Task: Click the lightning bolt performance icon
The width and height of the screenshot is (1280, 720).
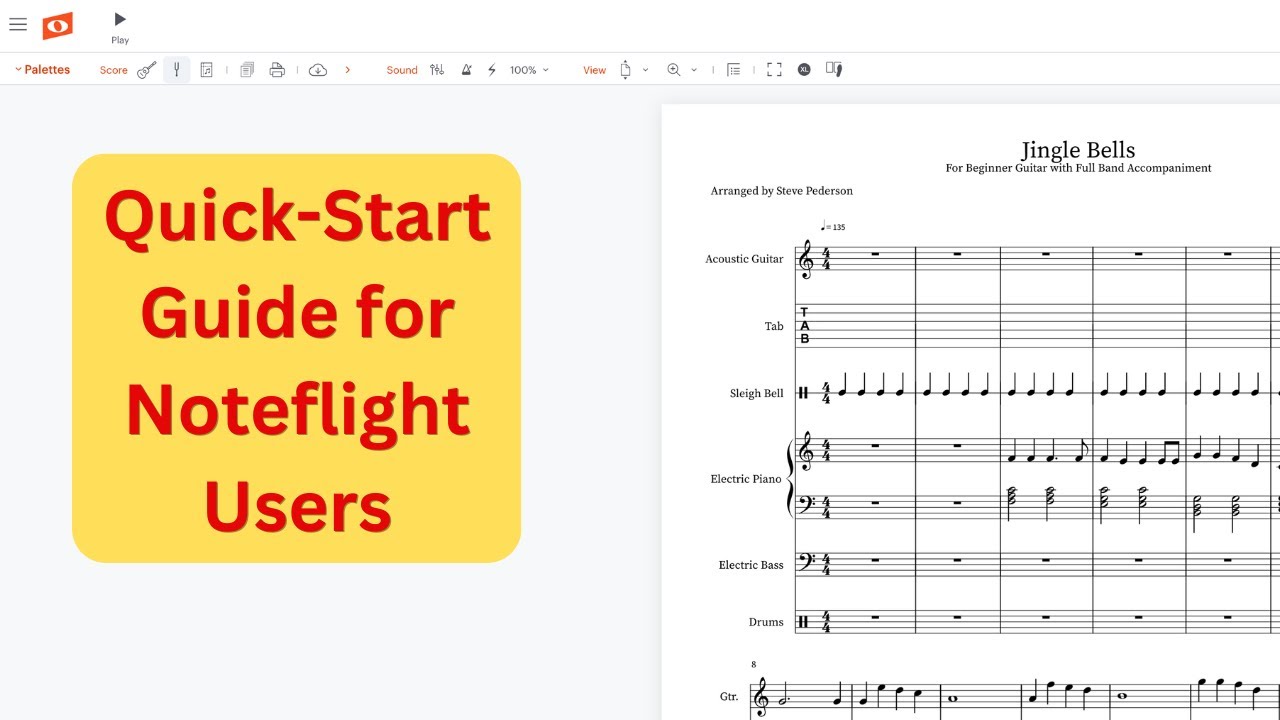Action: (x=492, y=70)
